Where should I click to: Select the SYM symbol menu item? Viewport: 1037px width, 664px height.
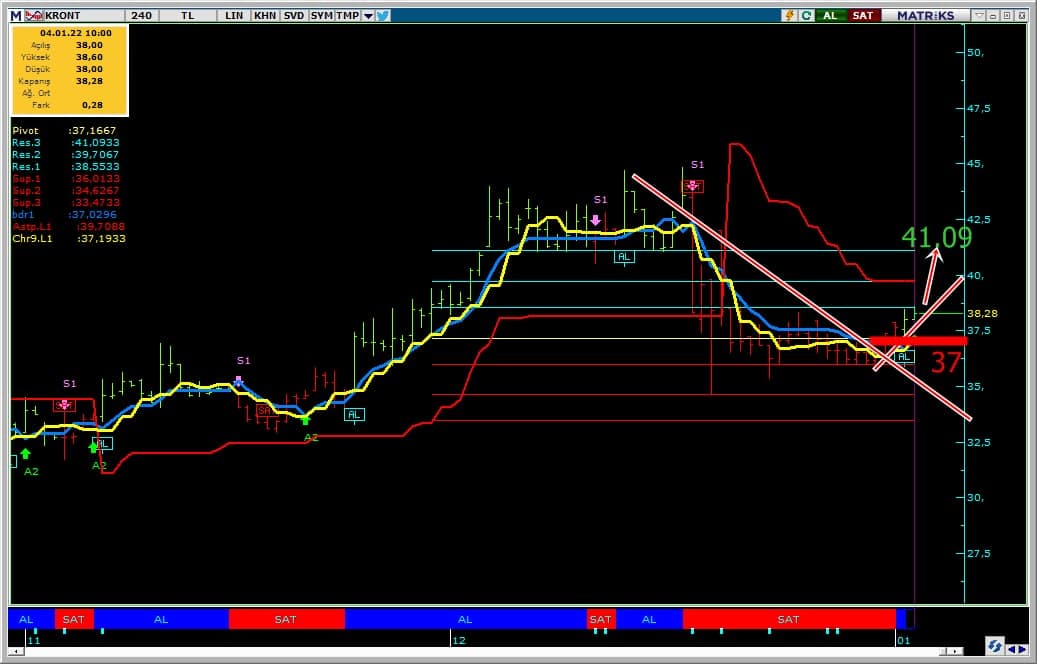tap(321, 16)
